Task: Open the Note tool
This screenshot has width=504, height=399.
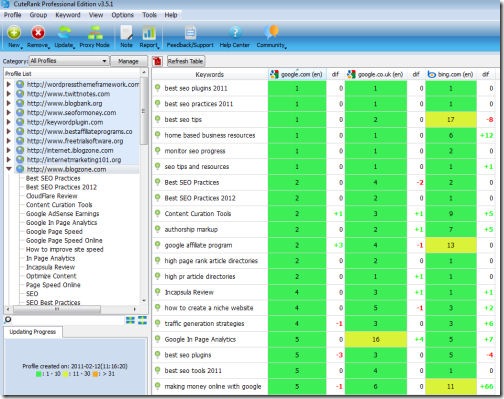Action: pyautogui.click(x=126, y=33)
